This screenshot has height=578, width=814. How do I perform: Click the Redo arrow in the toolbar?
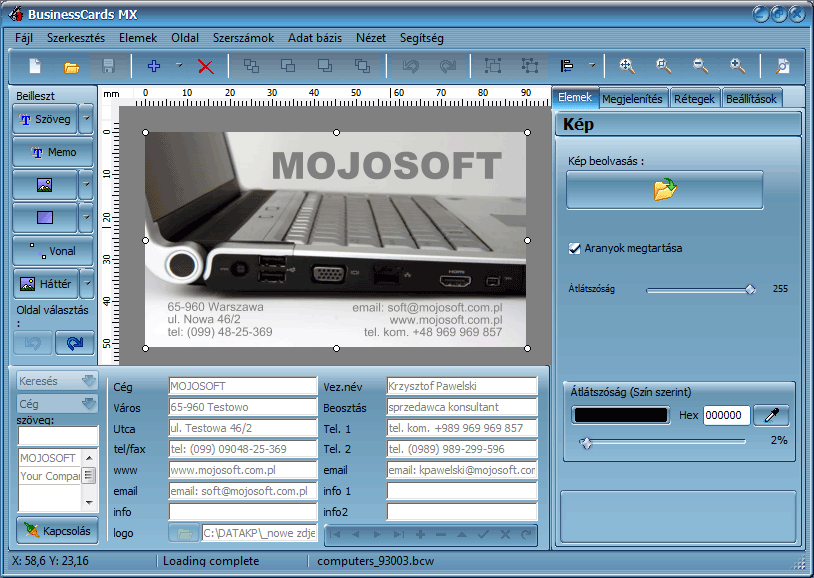(447, 66)
